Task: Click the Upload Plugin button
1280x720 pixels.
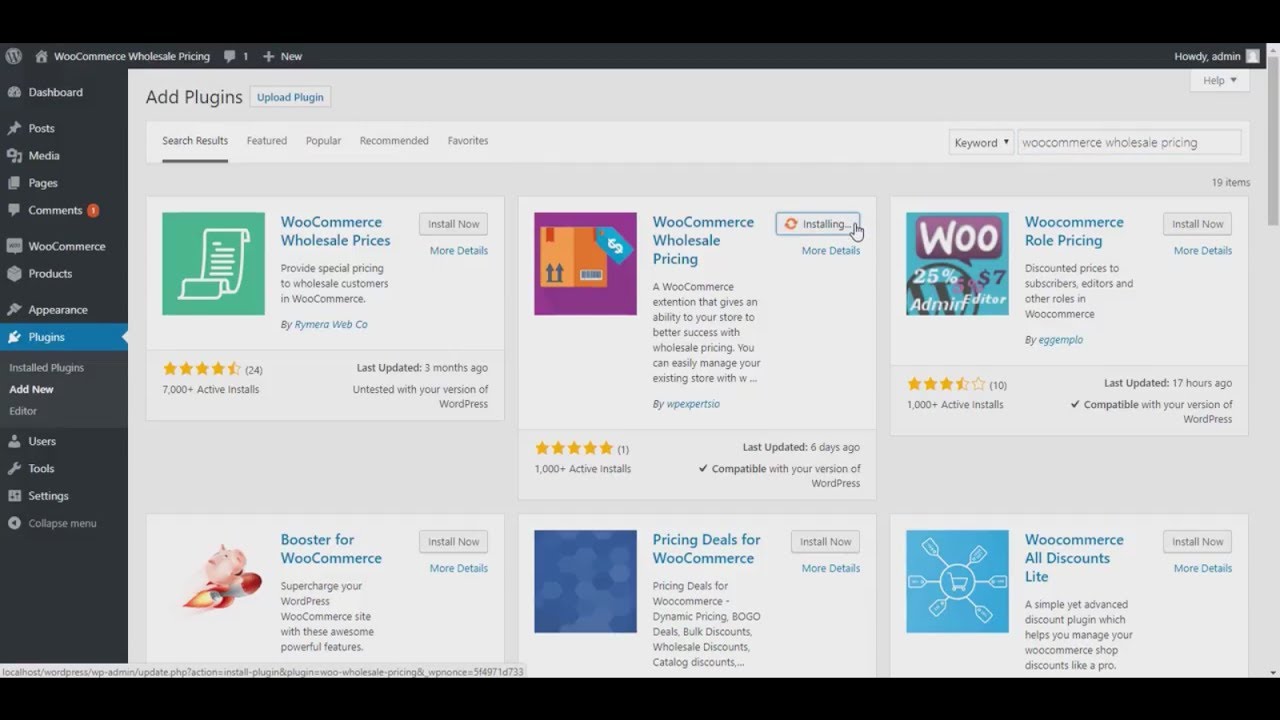Action: [x=290, y=97]
